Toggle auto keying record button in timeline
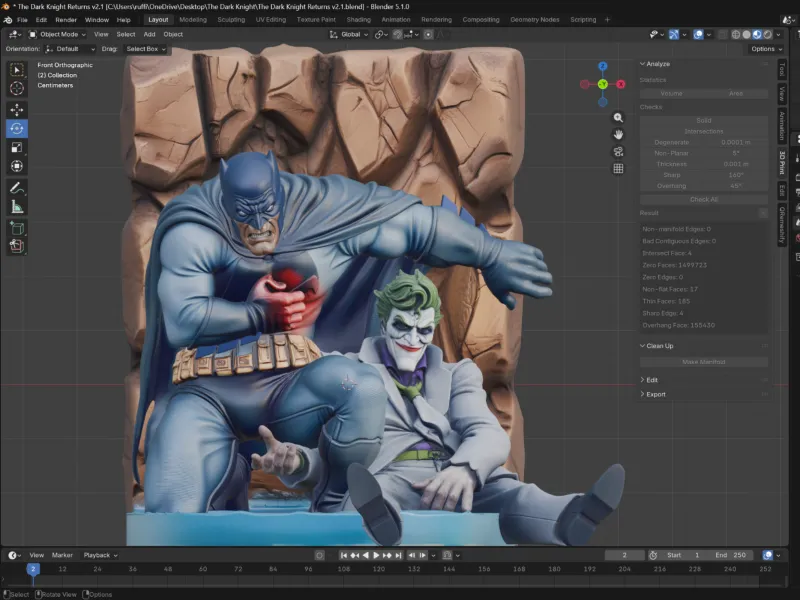800x600 pixels. 319,555
